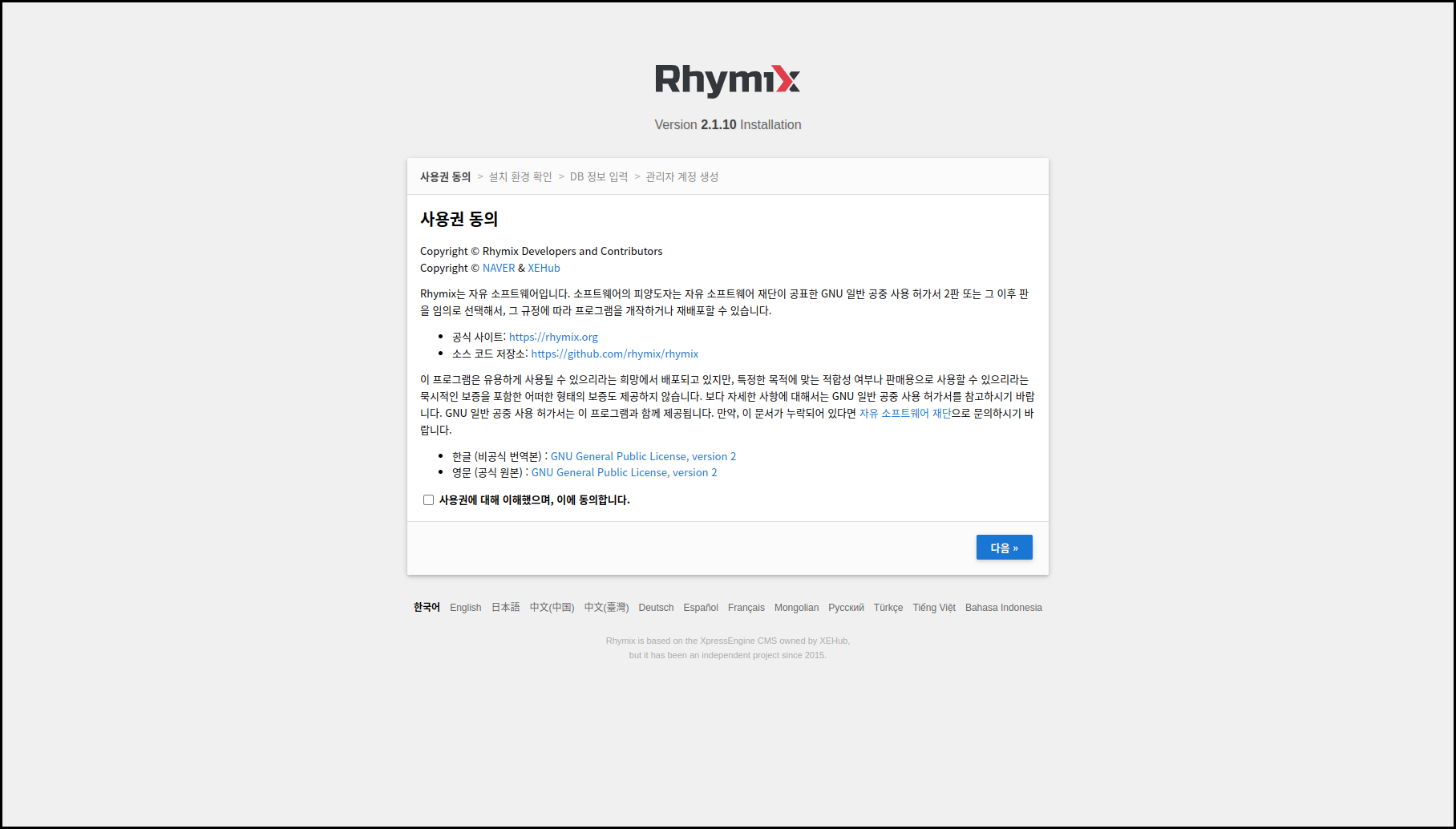Viewport: 1456px width, 829px height.
Task: Switch language to Español
Action: coord(701,608)
